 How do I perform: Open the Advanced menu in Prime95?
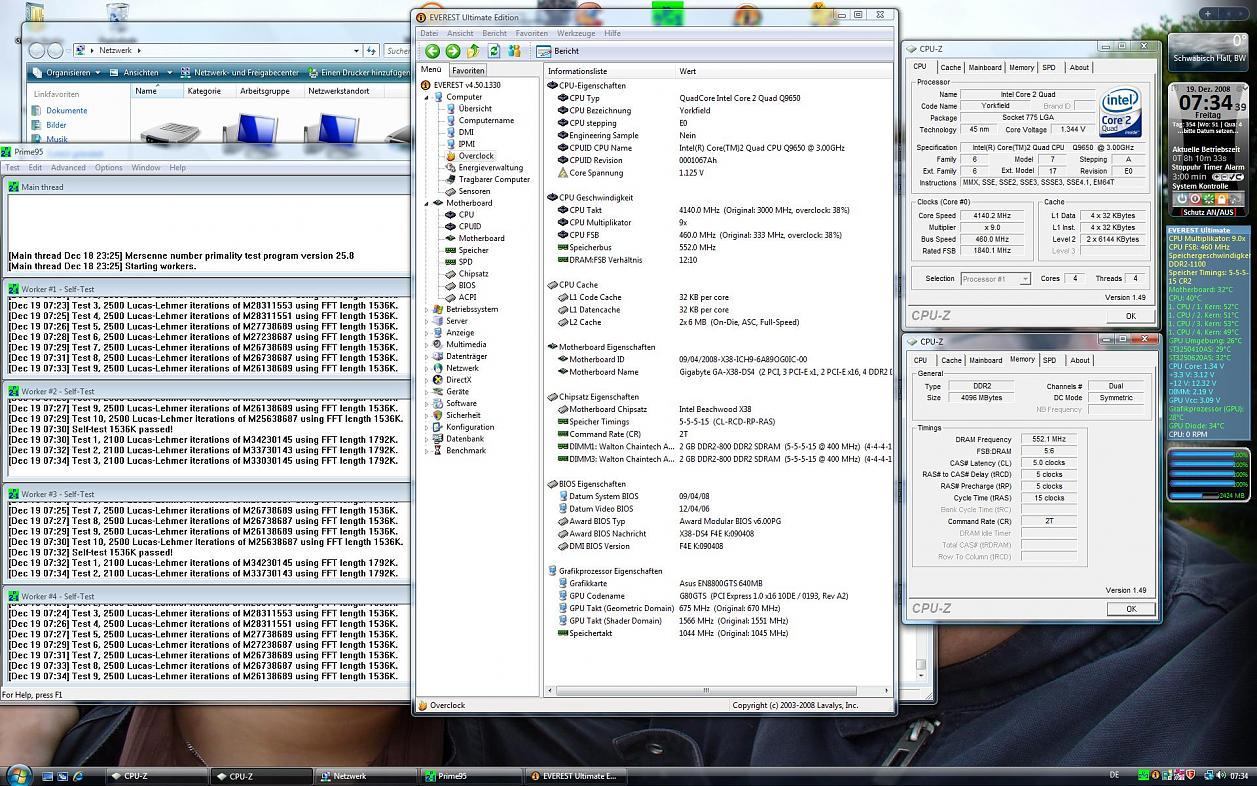68,167
